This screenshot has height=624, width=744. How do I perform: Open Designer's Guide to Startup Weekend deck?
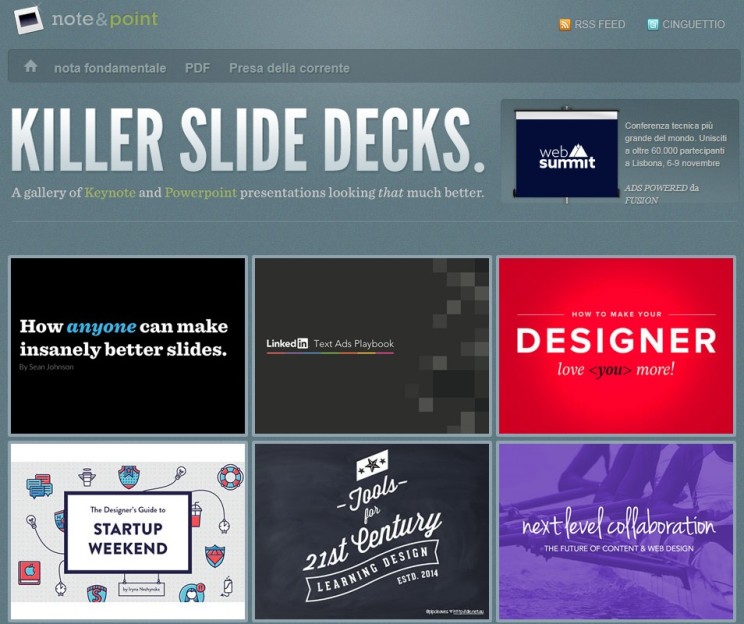[x=127, y=531]
